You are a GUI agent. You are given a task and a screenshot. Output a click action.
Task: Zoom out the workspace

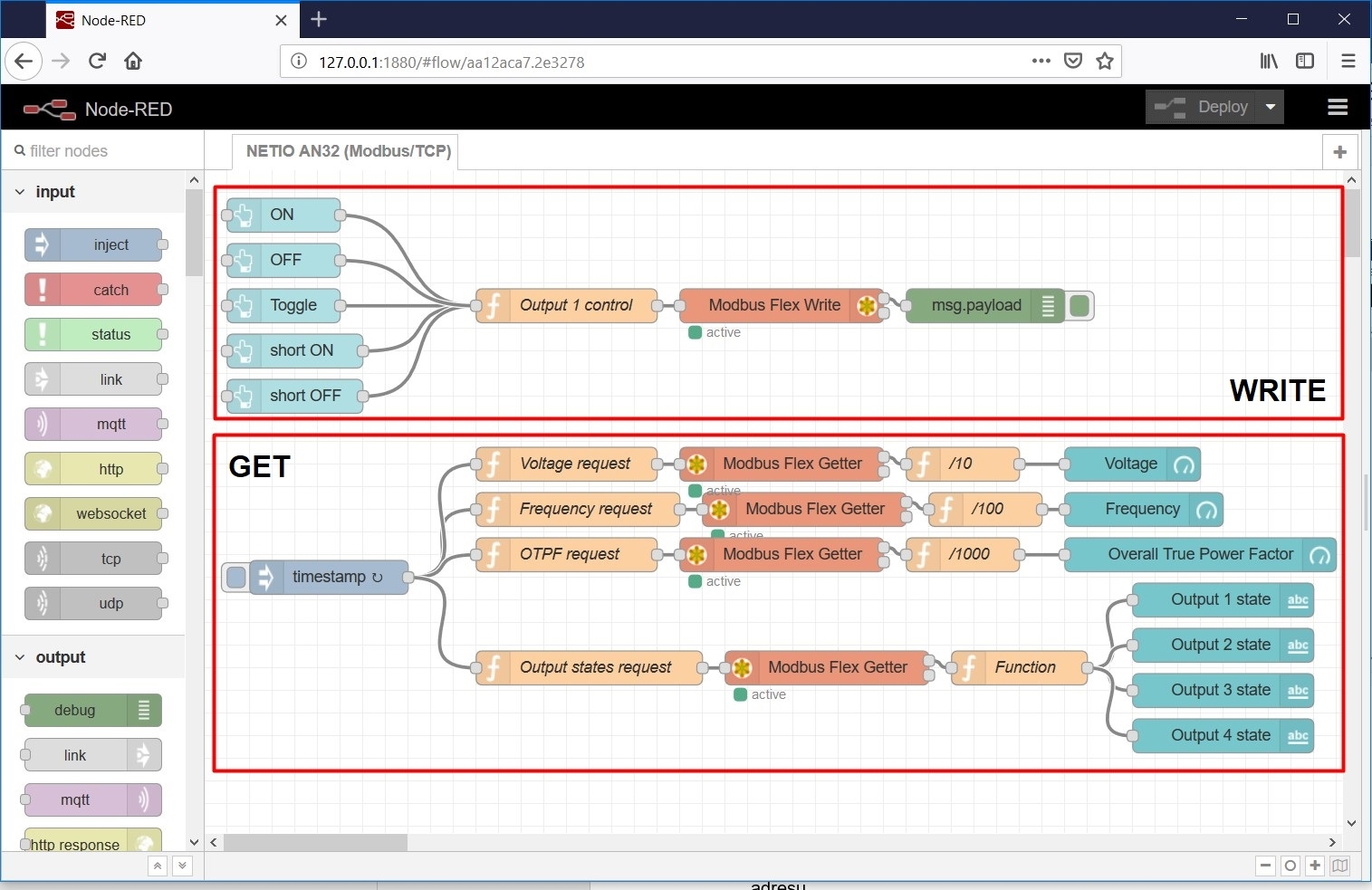point(1266,866)
